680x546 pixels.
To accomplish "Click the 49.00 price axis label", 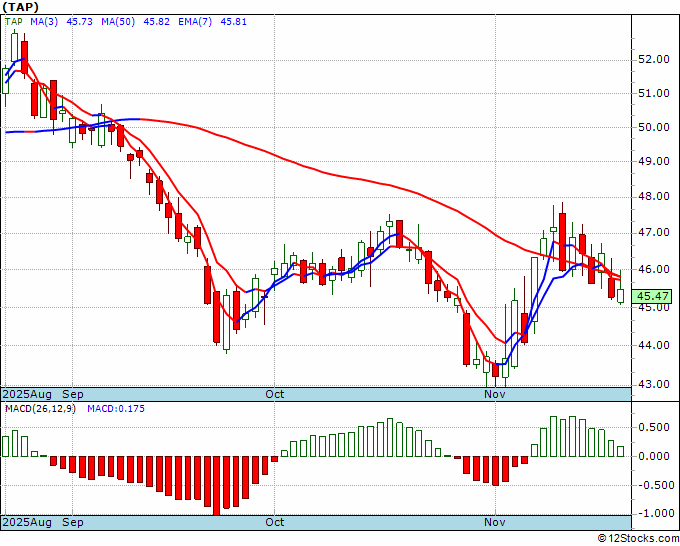I will tap(654, 161).
